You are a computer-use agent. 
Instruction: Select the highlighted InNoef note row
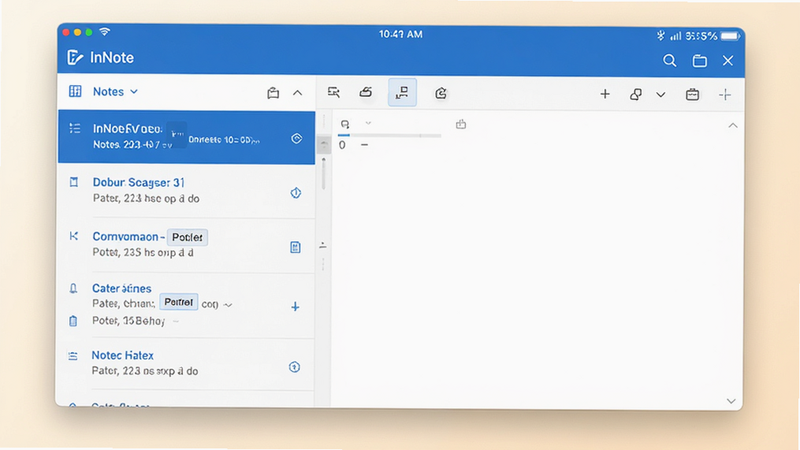186,137
